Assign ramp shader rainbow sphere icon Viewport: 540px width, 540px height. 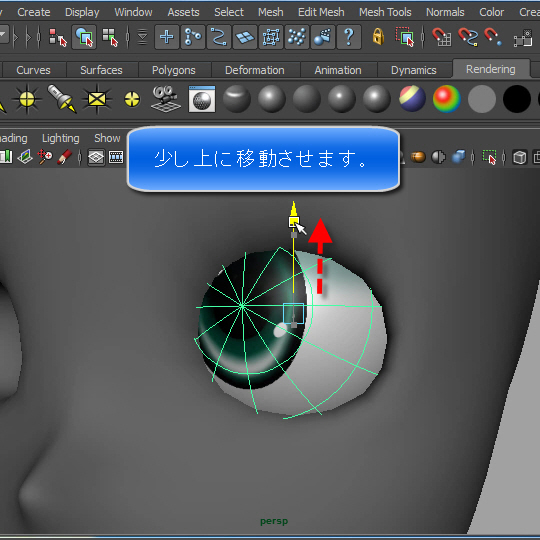(x=447, y=99)
